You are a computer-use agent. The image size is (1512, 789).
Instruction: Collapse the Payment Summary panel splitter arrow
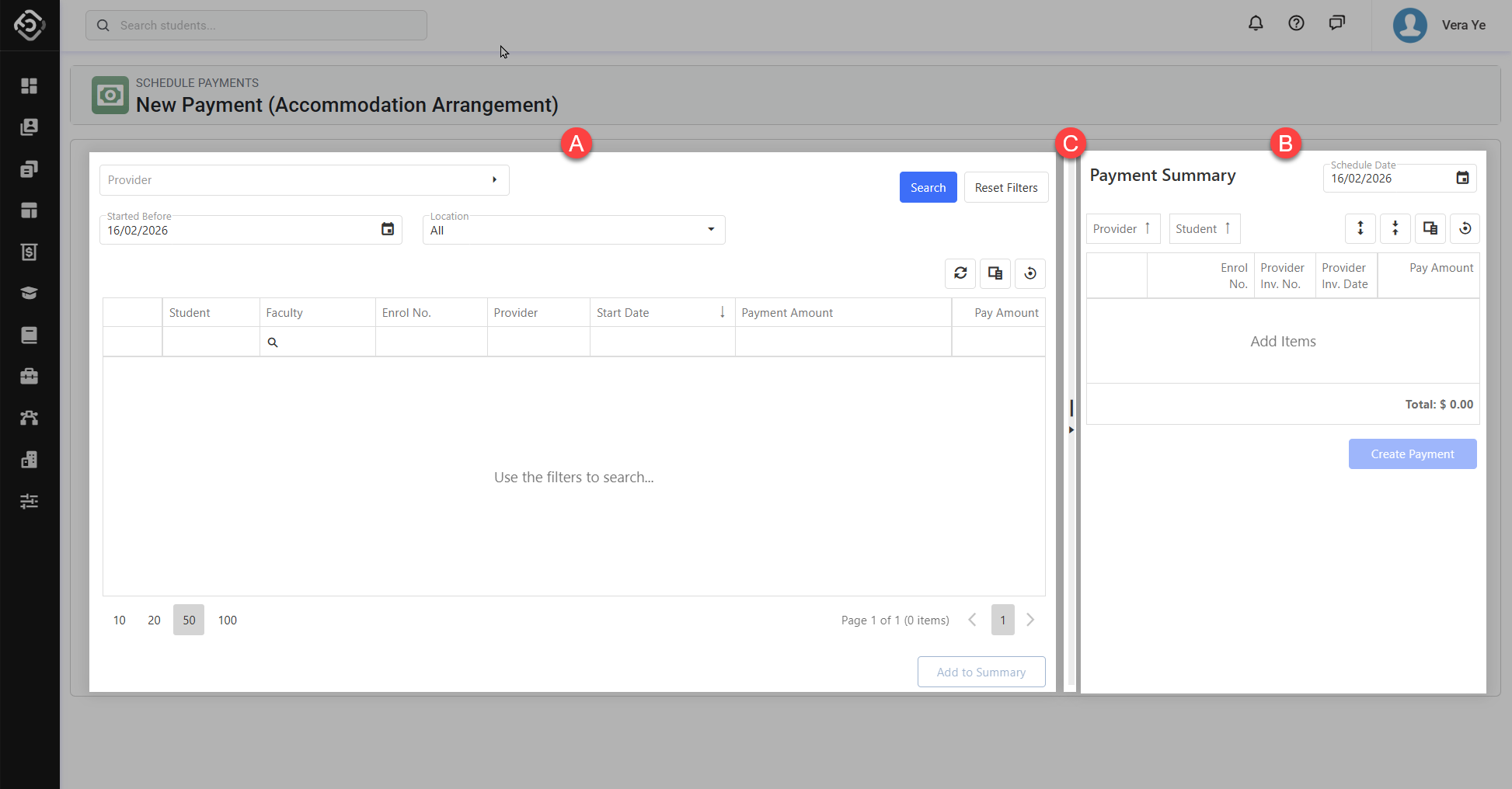click(x=1071, y=429)
